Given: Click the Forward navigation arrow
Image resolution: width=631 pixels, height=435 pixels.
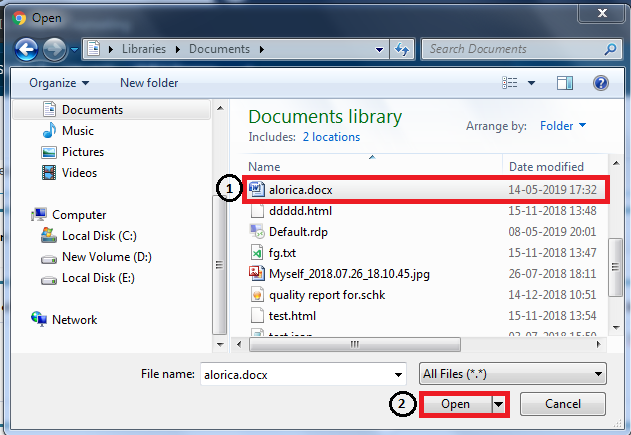Looking at the screenshot, I should click(54, 50).
